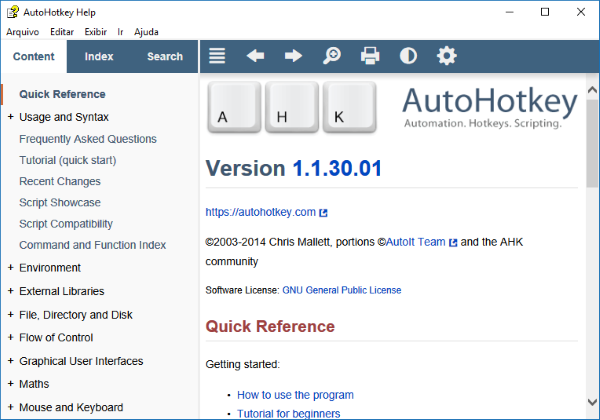Viewport: 600px width, 420px height.
Task: Switch to the Search tab
Action: (165, 57)
